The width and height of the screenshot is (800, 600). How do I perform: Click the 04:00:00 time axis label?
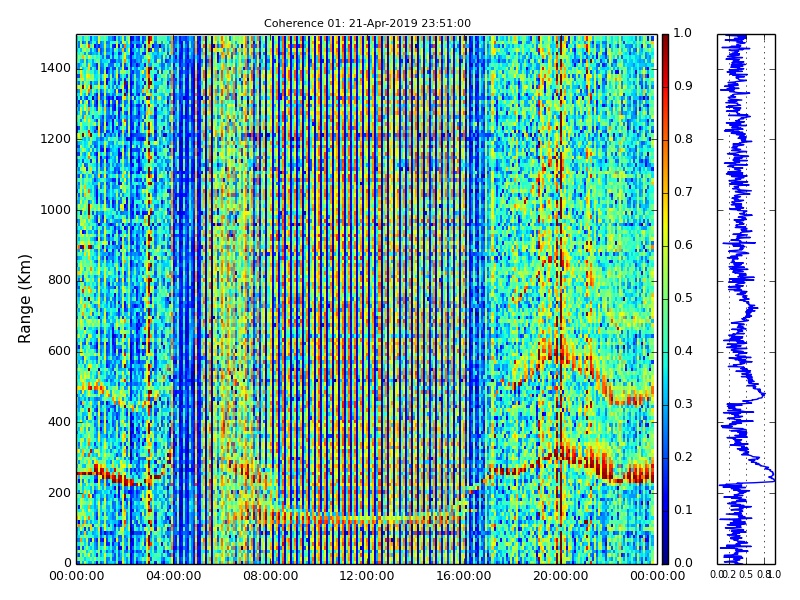(x=173, y=576)
